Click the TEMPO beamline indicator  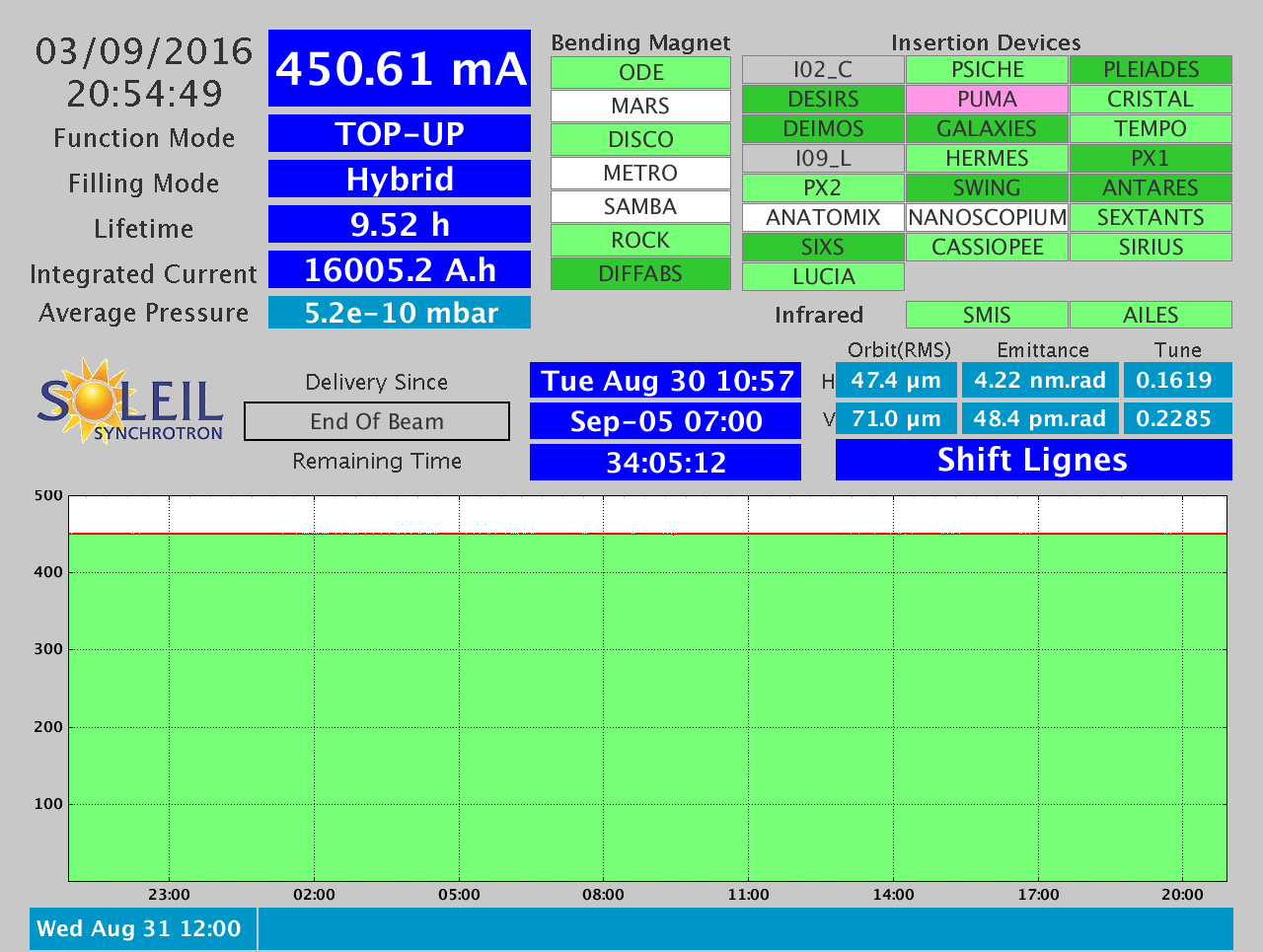click(x=1151, y=128)
